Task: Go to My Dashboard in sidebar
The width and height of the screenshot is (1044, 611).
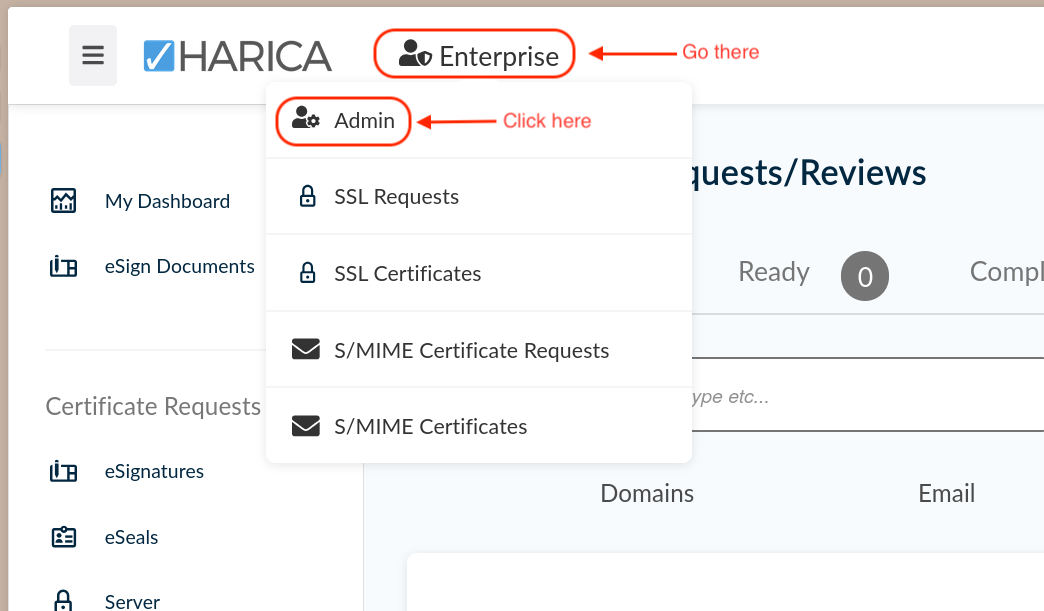Action: [x=167, y=201]
